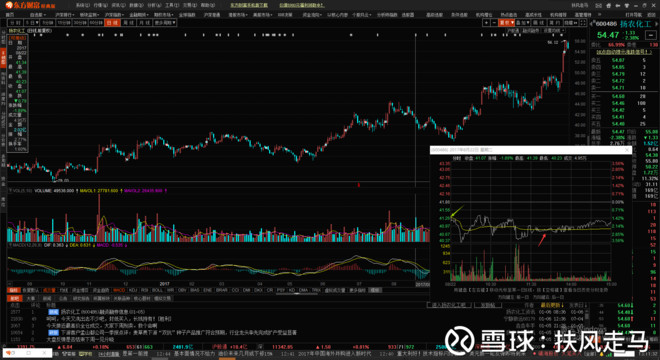Select 月线 monthly period

tap(144, 22)
